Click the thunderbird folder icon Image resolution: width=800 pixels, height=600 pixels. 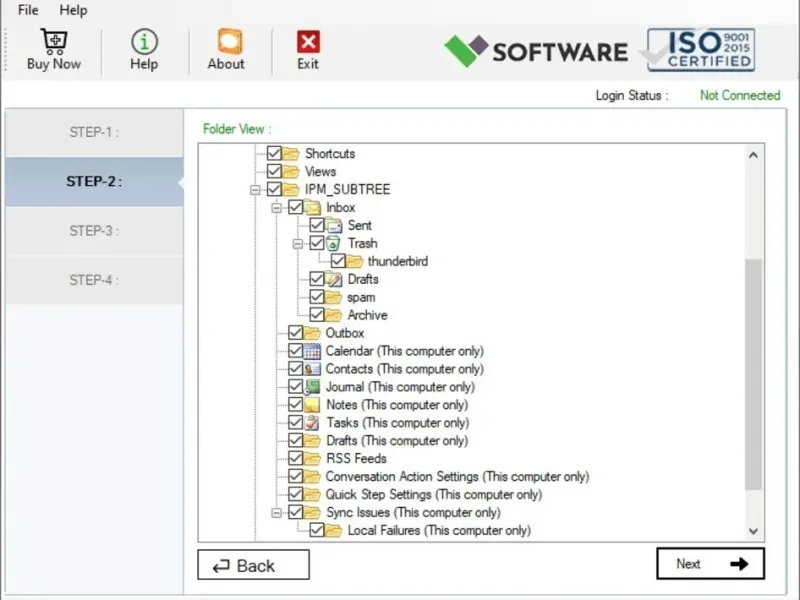point(355,261)
